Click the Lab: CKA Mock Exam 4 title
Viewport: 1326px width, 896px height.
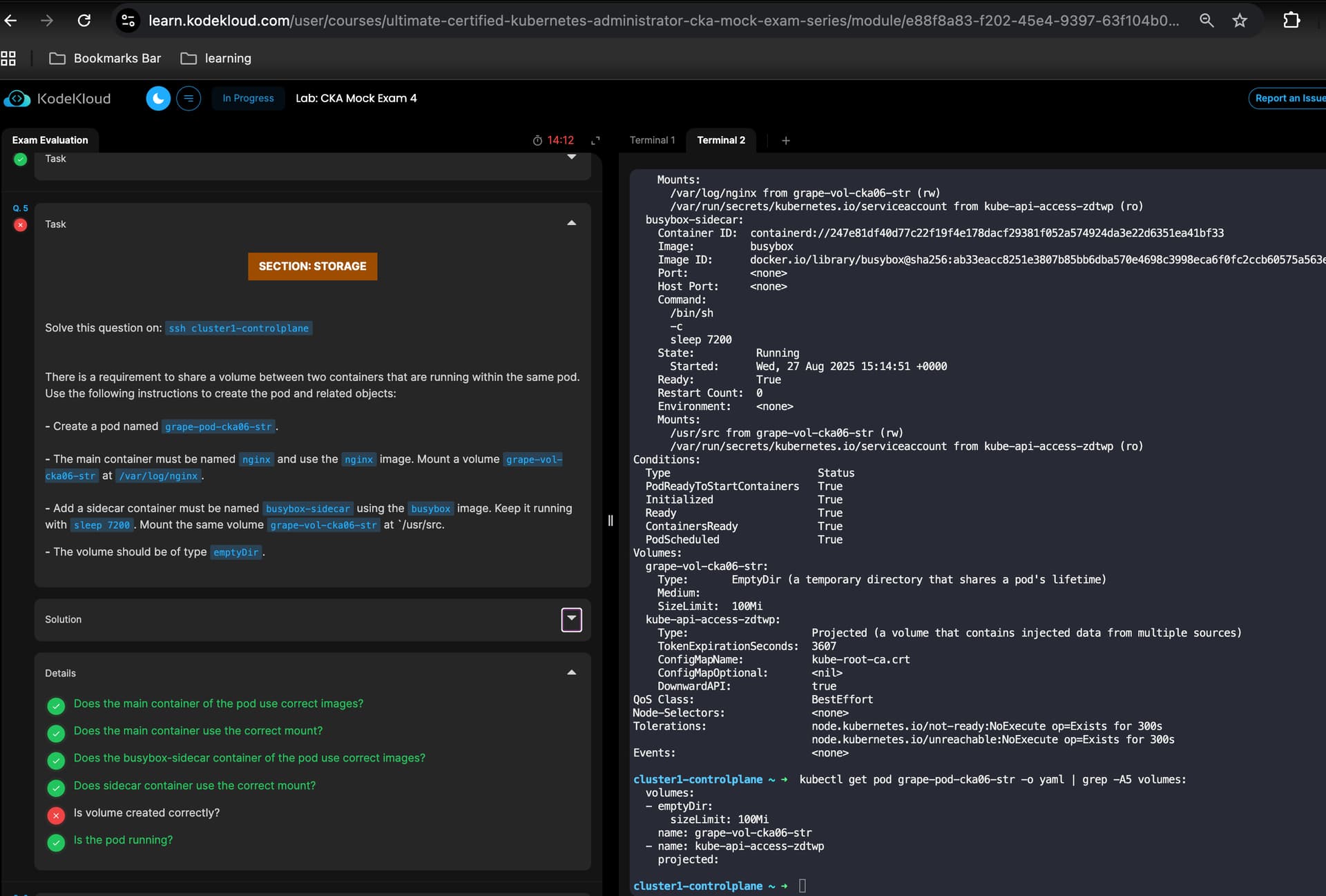click(x=356, y=98)
